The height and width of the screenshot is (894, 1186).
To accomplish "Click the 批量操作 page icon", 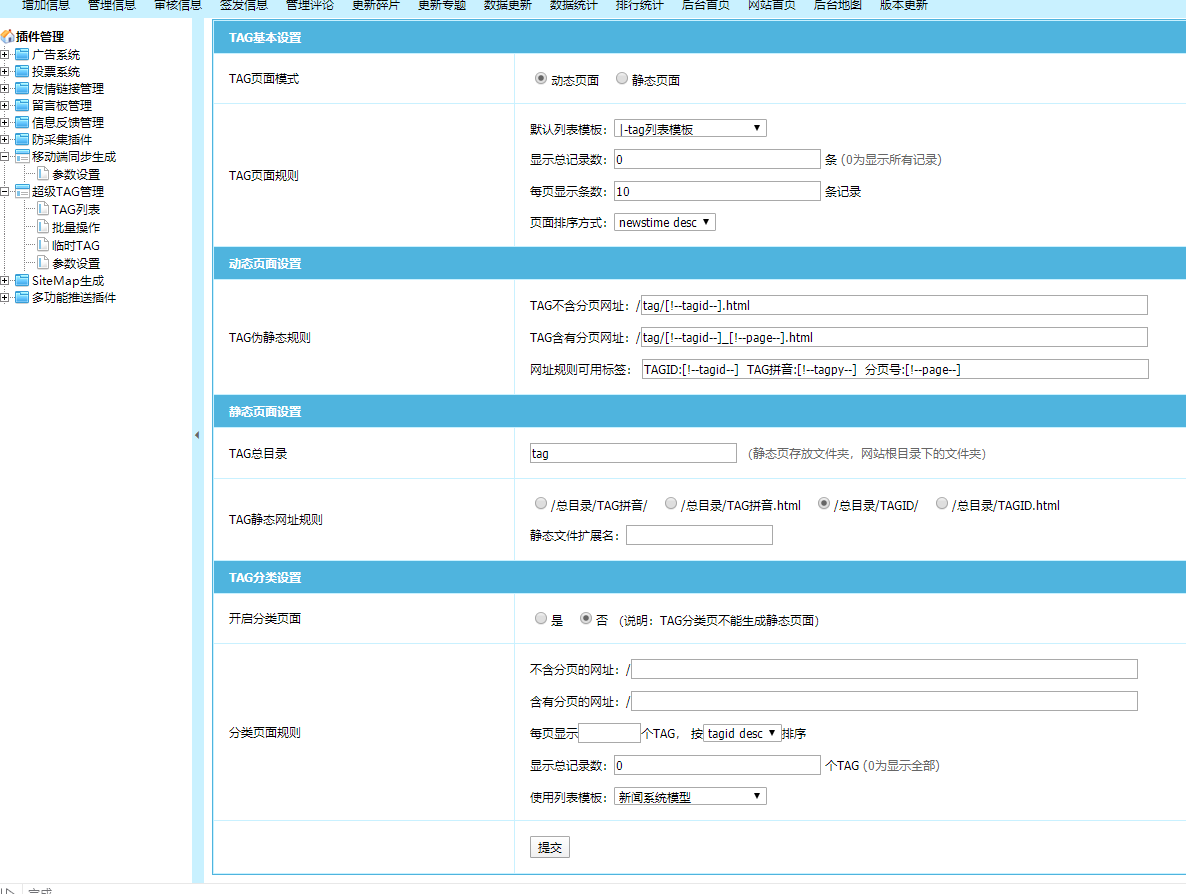I will pyautogui.click(x=43, y=227).
